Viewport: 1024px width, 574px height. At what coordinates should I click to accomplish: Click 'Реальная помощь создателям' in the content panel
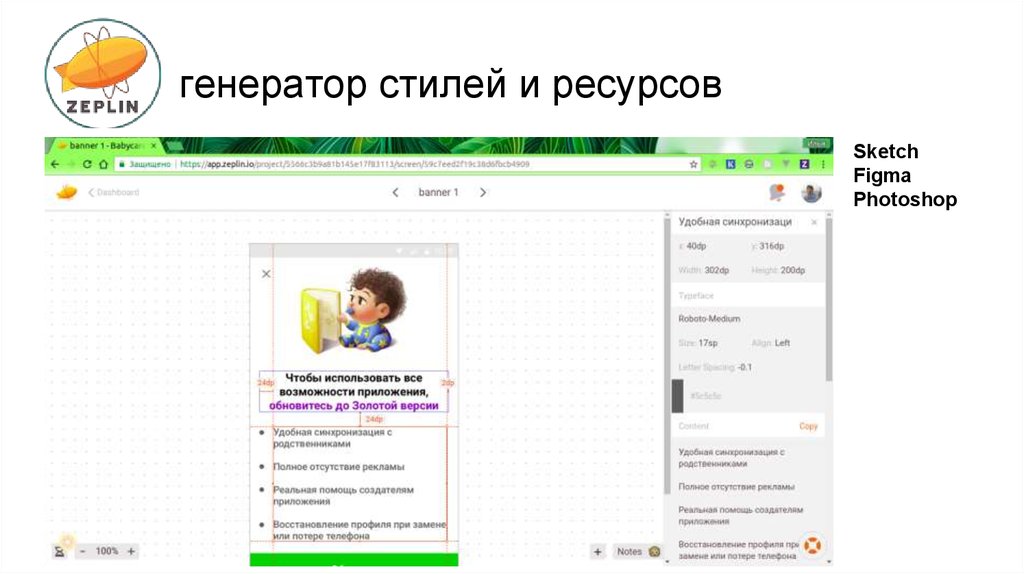pos(741,515)
